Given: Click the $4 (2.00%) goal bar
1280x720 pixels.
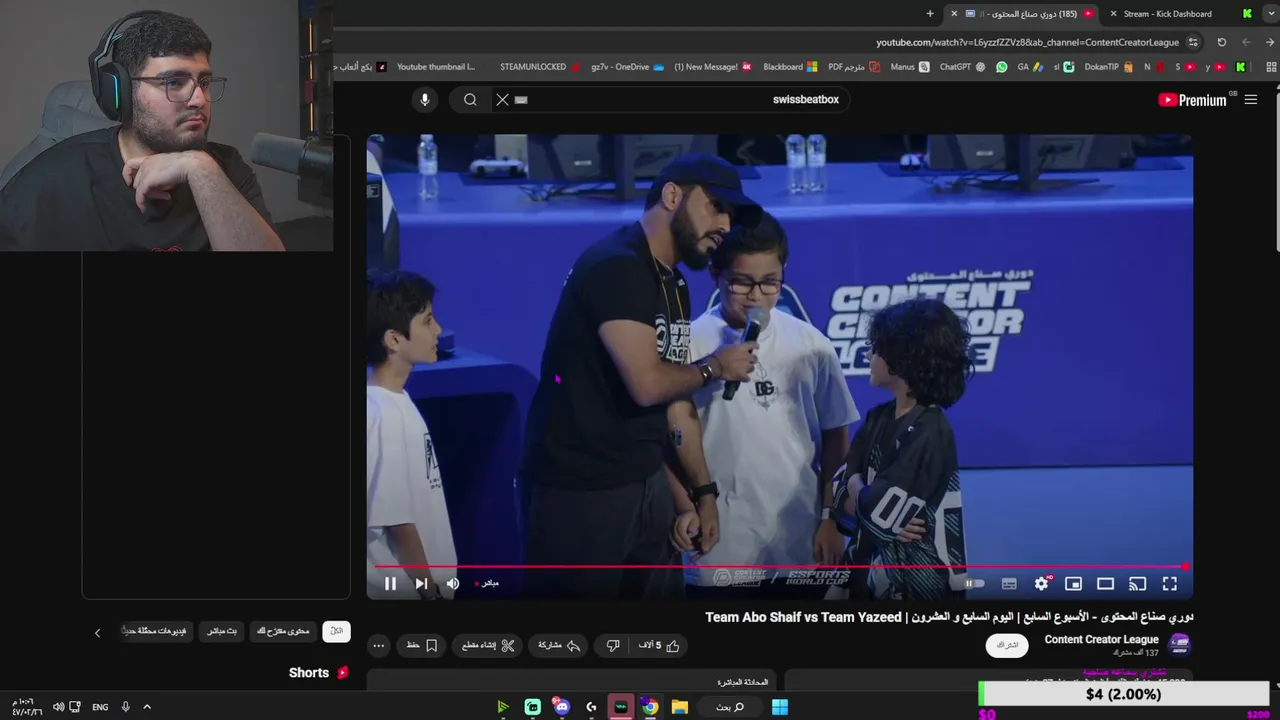Looking at the screenshot, I should tap(1124, 694).
